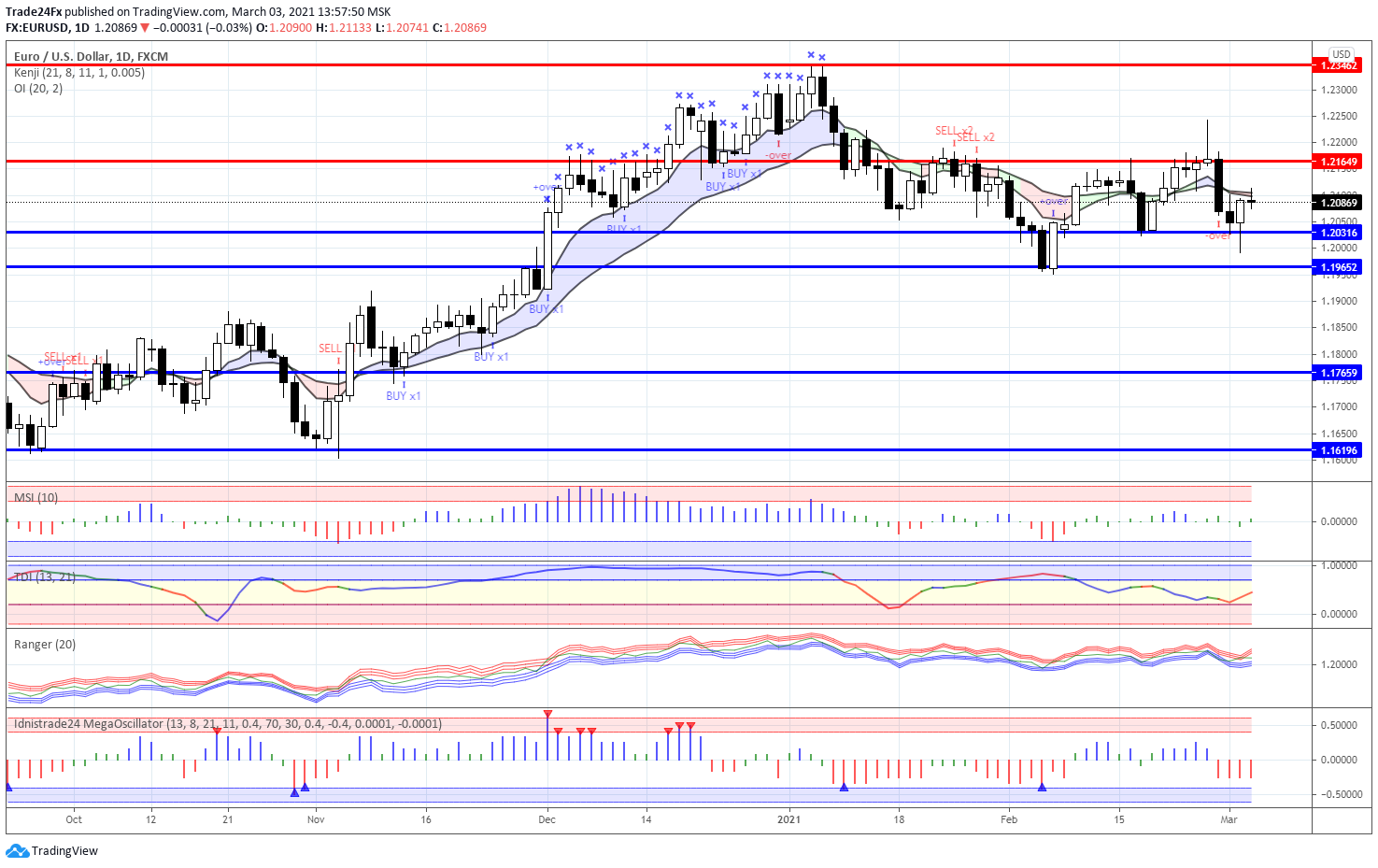The image size is (1378, 868).
Task: Click the Trade24Fx author name
Action: click(x=34, y=12)
